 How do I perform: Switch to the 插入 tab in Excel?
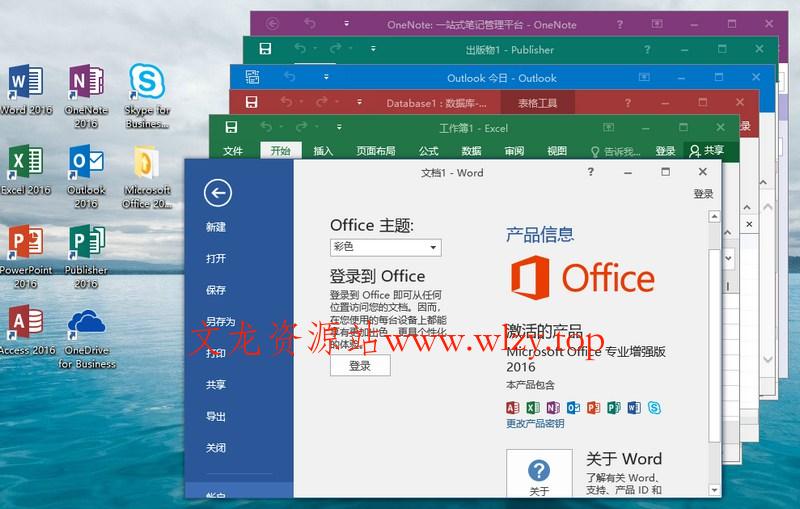(323, 151)
